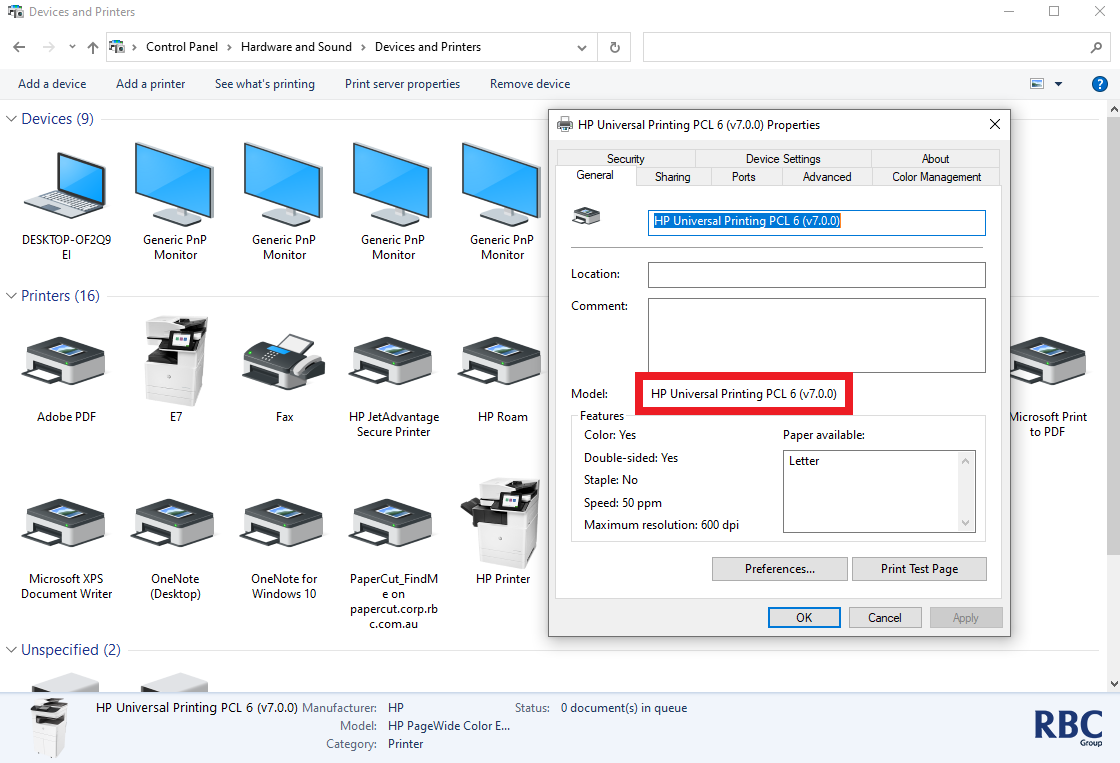Switch to the Device Settings tab
The image size is (1120, 763).
coord(782,158)
